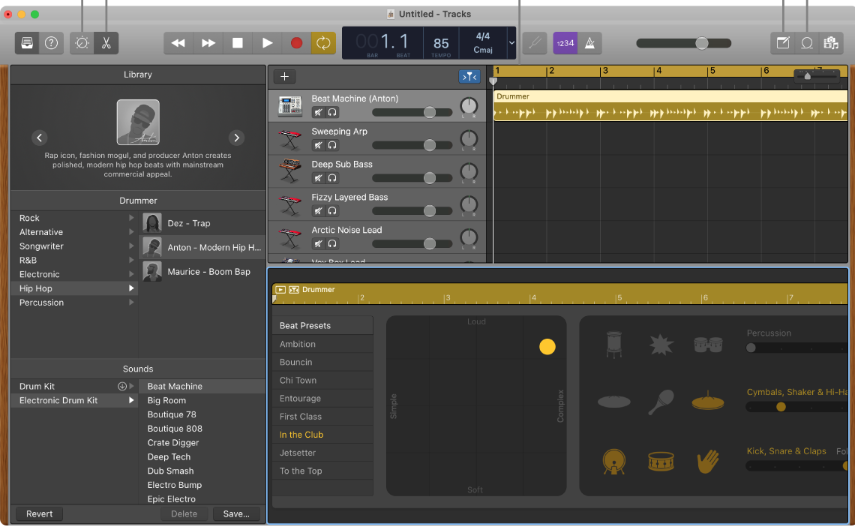Mute the Beat Machine (Anton) track
Viewport: 855px width, 526px height.
point(318,112)
